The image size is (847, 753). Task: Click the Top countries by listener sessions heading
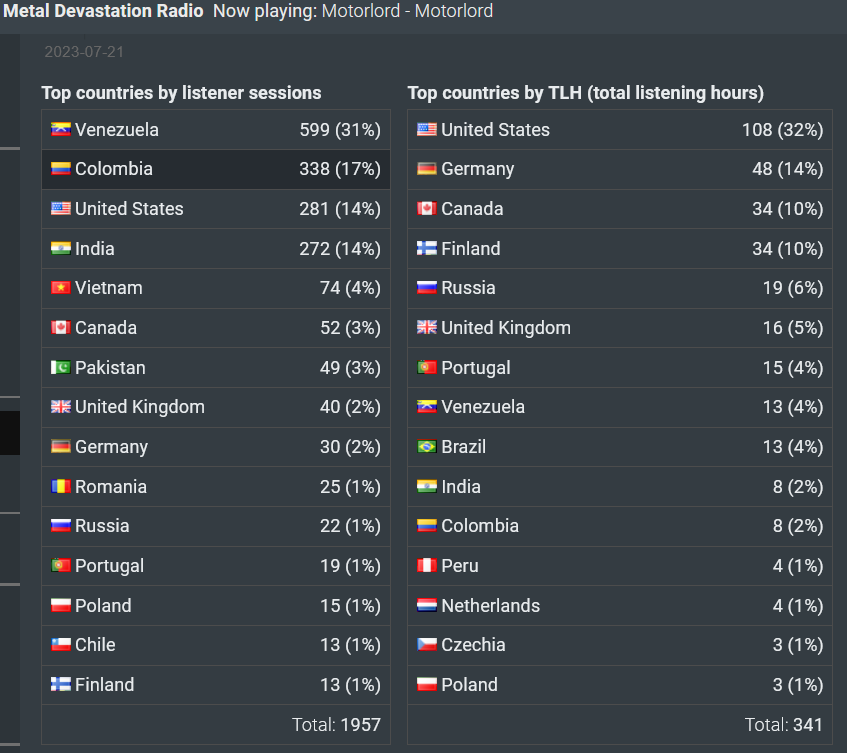click(x=182, y=93)
